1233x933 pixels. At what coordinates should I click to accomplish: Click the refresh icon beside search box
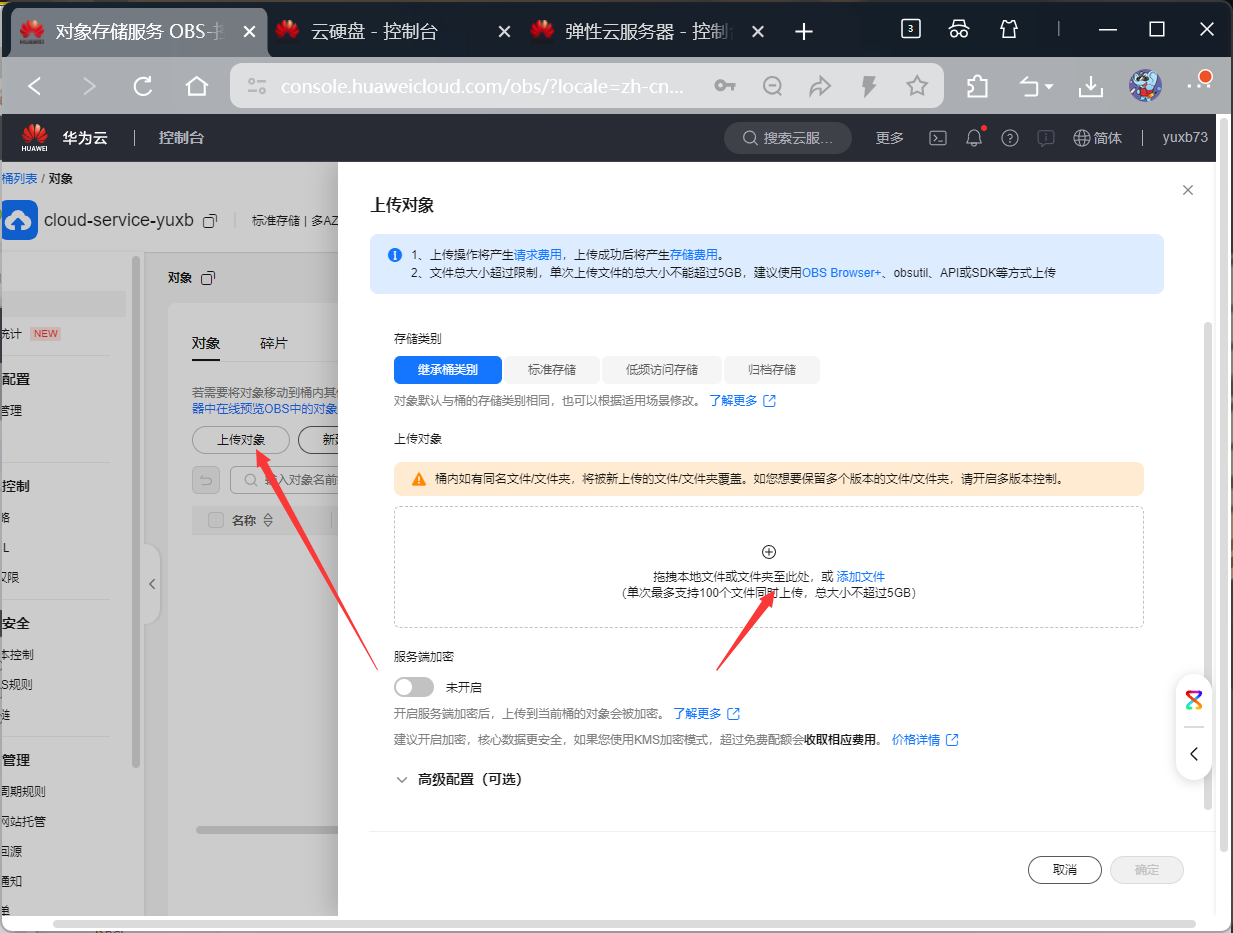pyautogui.click(x=205, y=481)
